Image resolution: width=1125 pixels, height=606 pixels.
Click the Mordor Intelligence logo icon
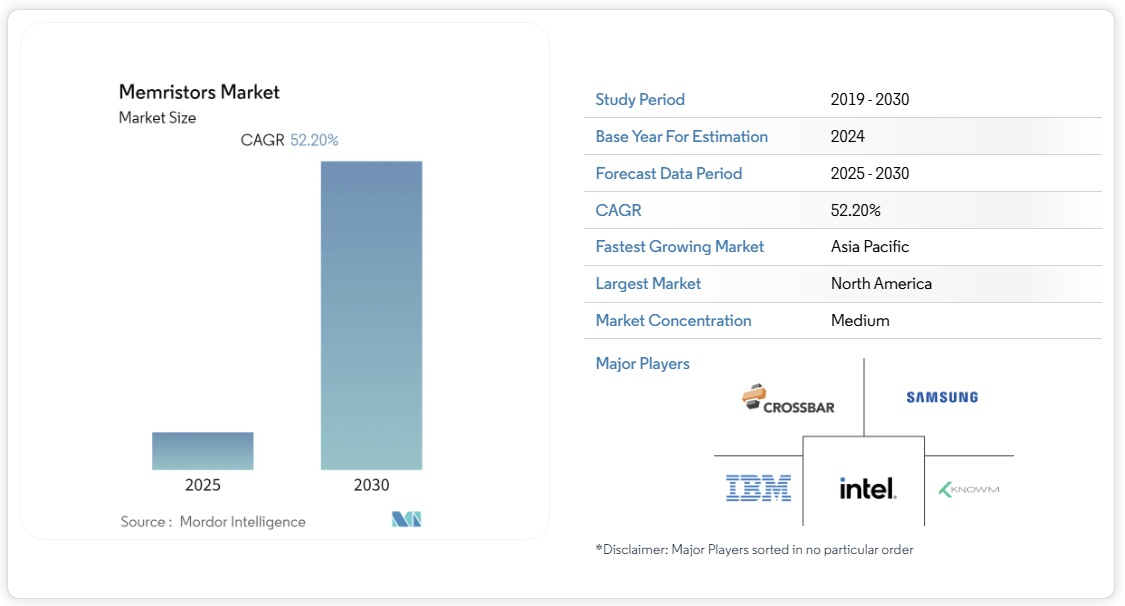(406, 520)
